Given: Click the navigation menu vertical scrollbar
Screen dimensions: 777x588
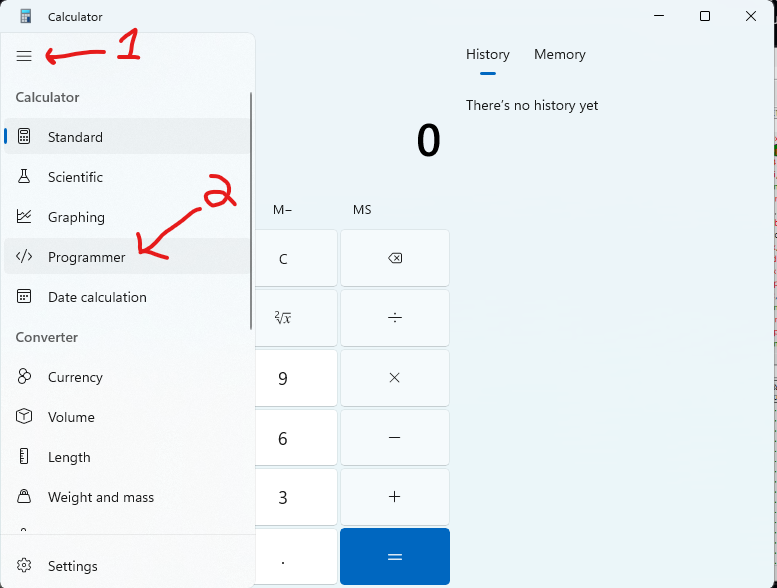Looking at the screenshot, I should 251,211.
